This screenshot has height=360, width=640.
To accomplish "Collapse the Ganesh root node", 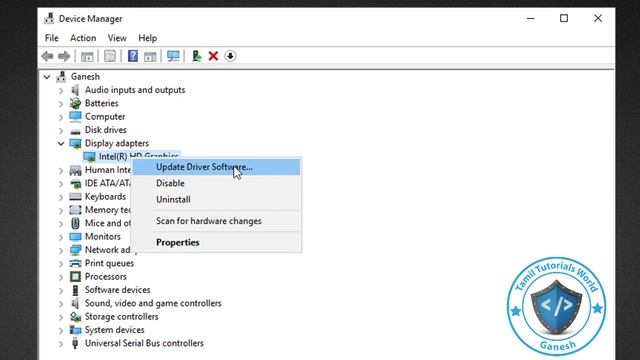I will (x=47, y=77).
